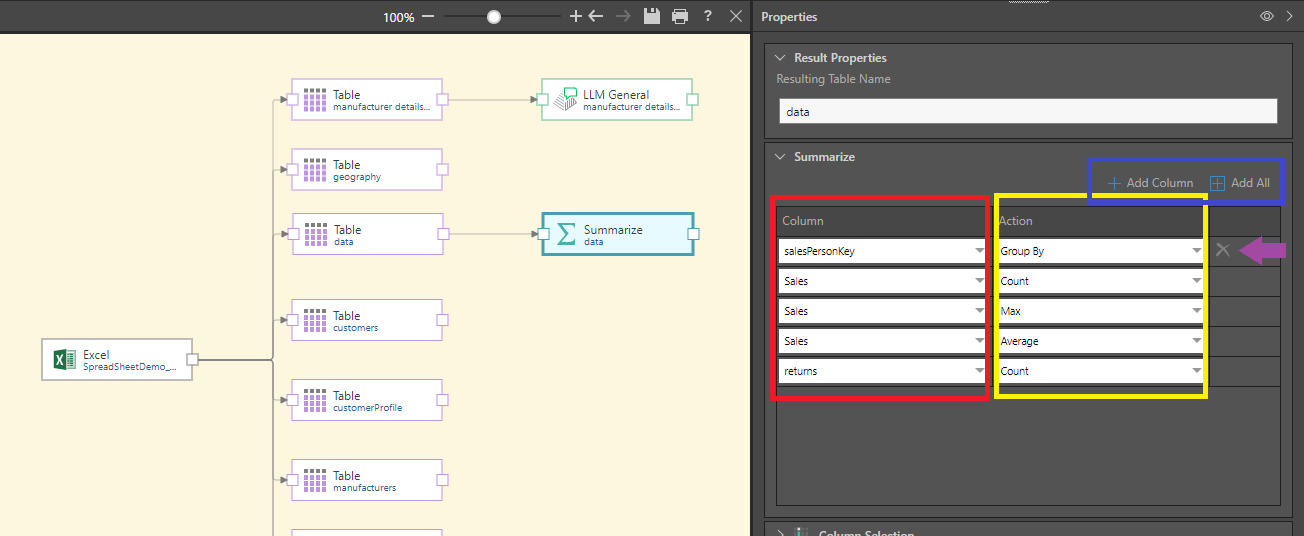Select the LLM General node

pos(616,100)
